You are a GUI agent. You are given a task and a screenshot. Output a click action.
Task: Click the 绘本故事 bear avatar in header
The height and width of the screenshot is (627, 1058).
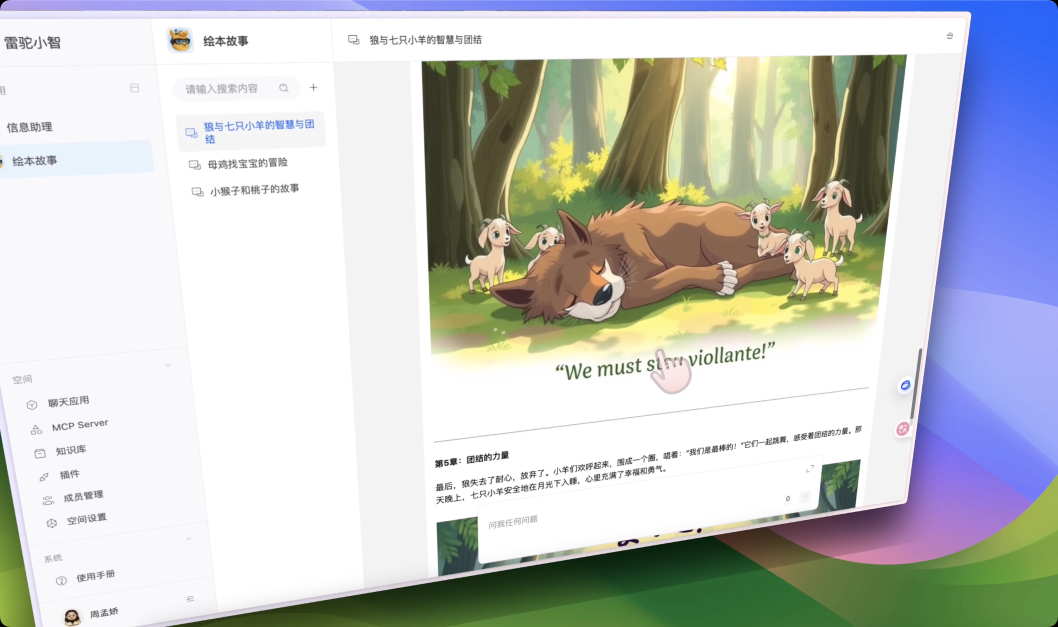click(x=179, y=40)
